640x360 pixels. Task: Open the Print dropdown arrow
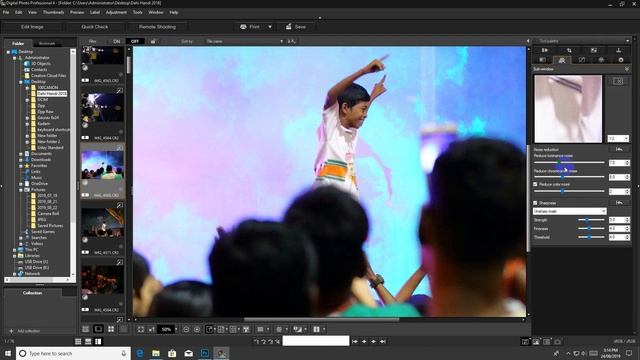point(270,27)
